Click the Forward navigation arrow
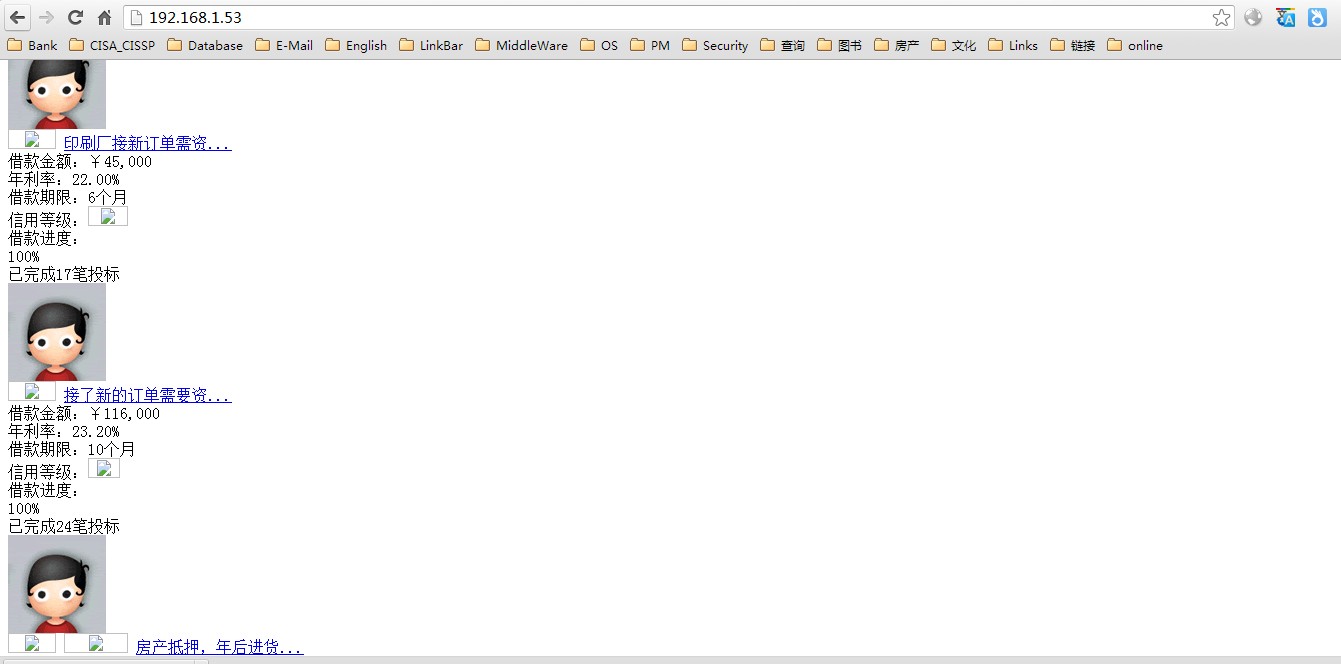Image resolution: width=1341 pixels, height=664 pixels. pos(46,18)
